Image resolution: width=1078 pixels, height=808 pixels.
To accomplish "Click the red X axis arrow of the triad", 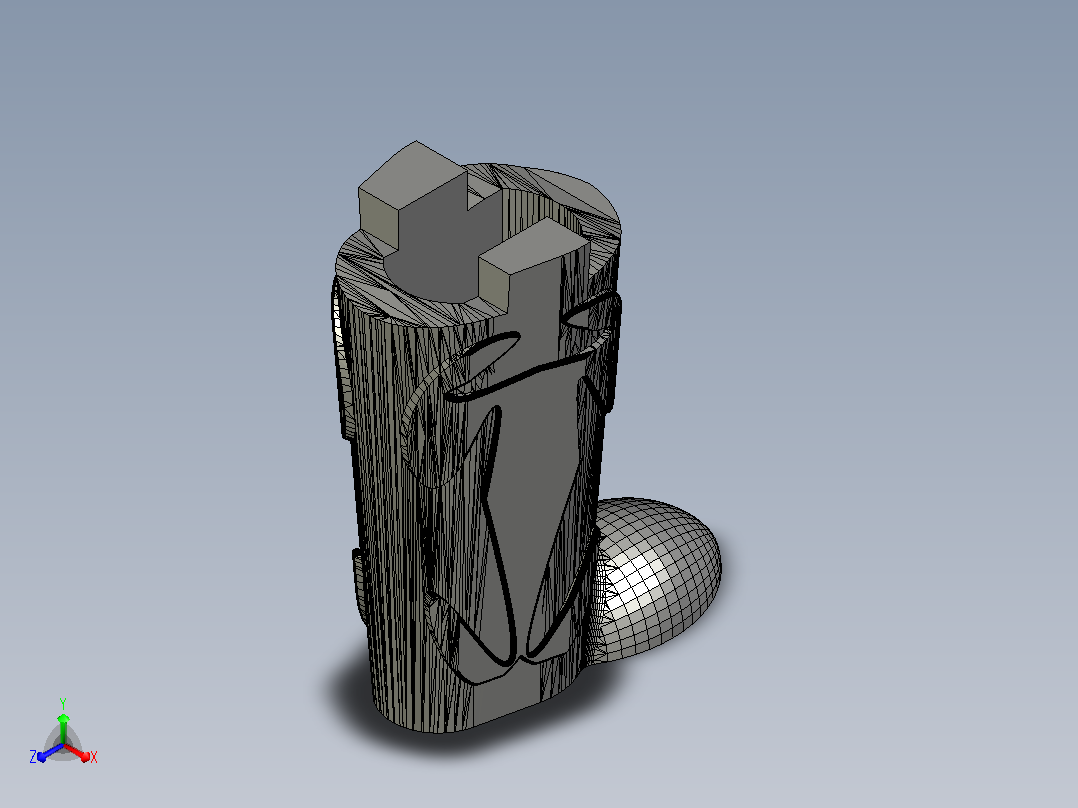I will [77, 751].
